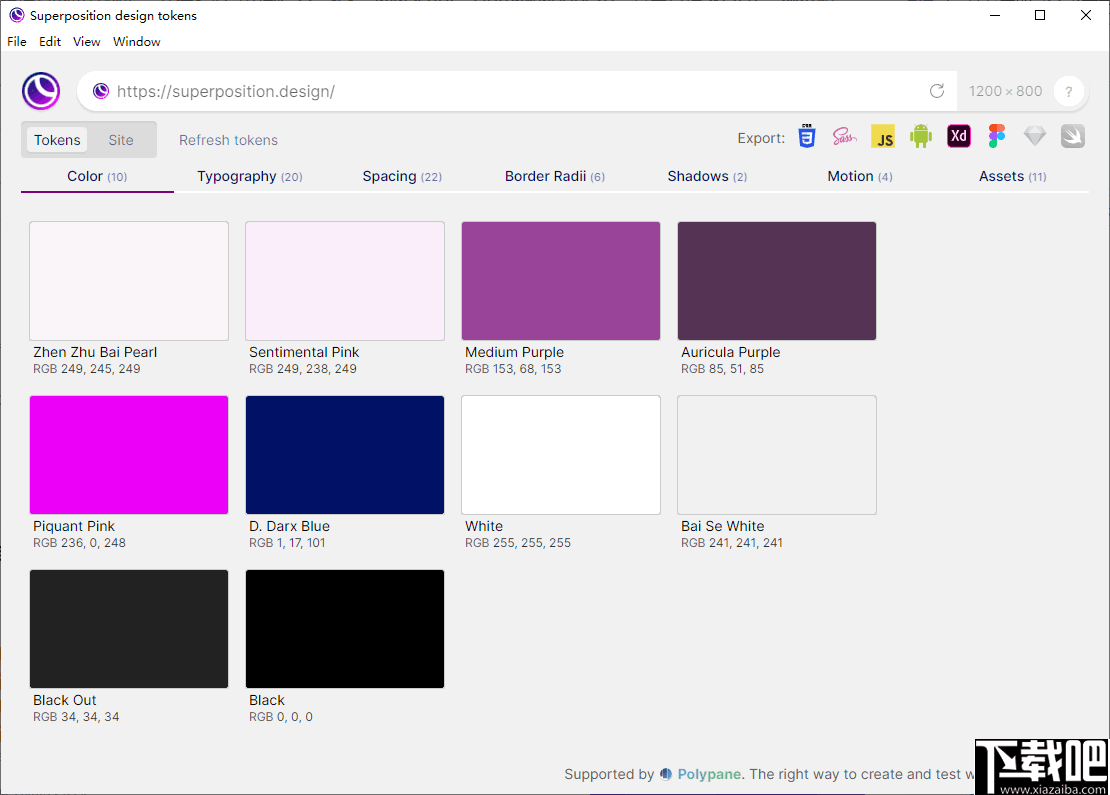Open the Typography tab
Screen dimensions: 1110x795
[249, 177]
